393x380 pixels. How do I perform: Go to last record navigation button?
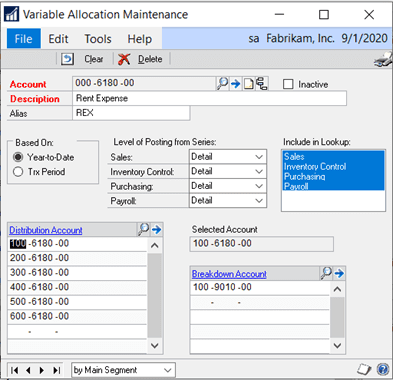pyautogui.click(x=57, y=370)
